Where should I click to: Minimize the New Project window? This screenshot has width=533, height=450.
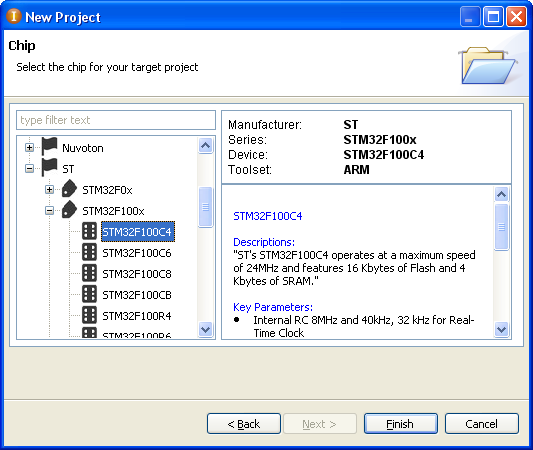click(x=469, y=16)
